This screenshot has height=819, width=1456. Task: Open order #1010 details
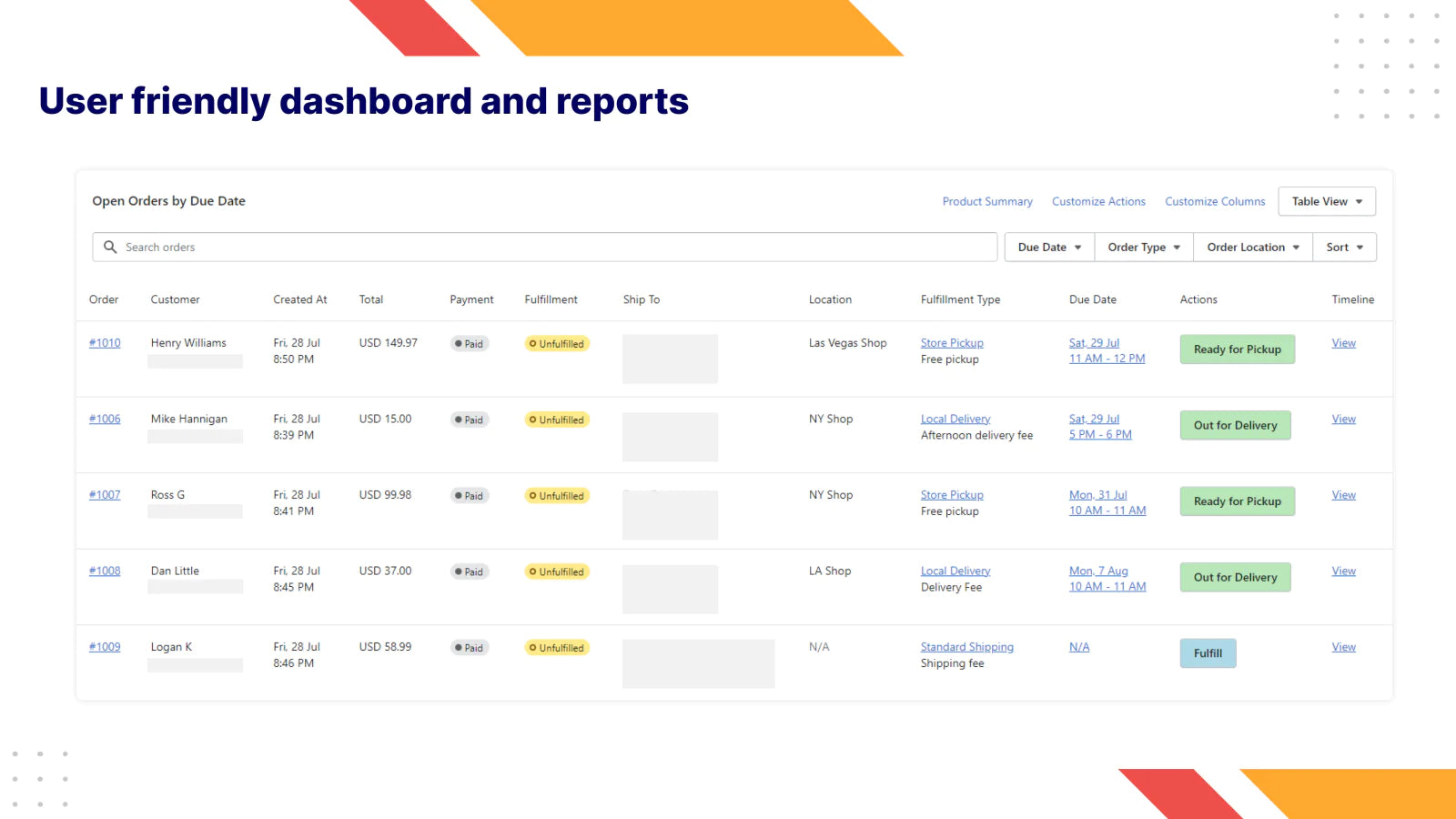[105, 343]
